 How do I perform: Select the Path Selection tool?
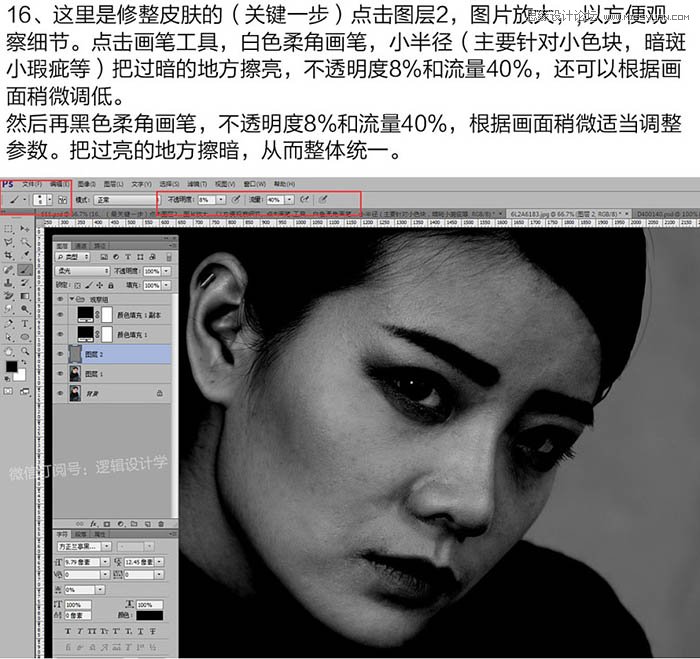click(8, 337)
